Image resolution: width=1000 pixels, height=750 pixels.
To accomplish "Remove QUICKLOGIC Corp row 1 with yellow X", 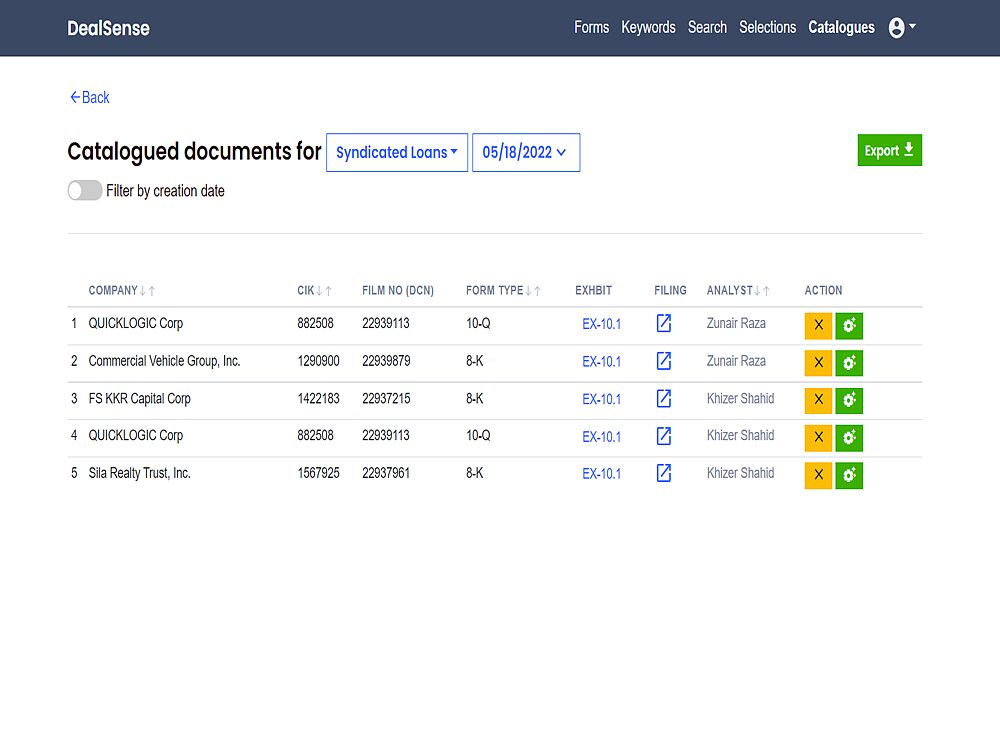I will coord(818,325).
